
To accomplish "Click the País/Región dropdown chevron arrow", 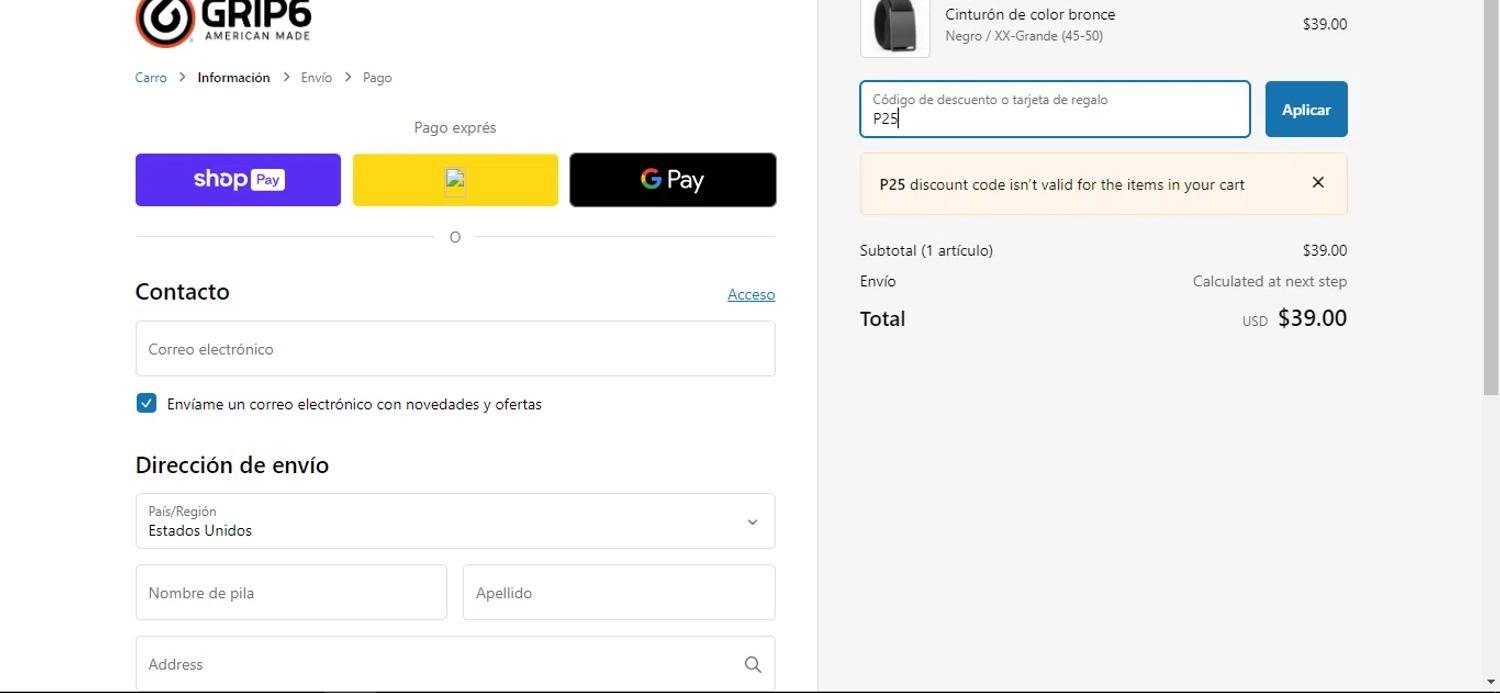I will [x=752, y=522].
